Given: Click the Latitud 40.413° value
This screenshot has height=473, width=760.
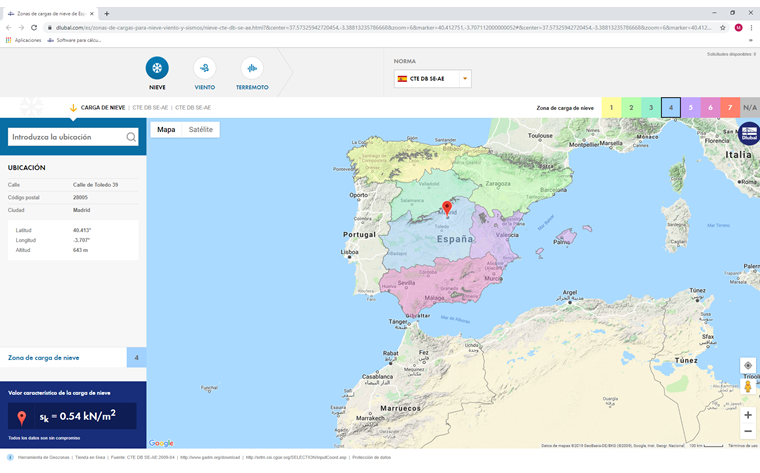Looking at the screenshot, I should click(82, 230).
